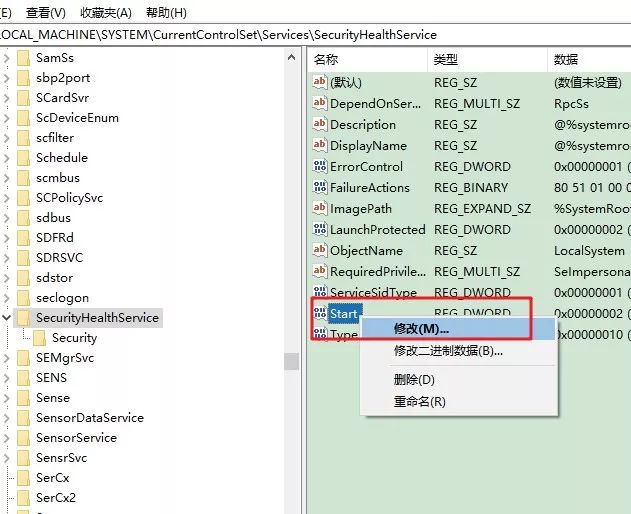Collapse the SecurityHealthService tree node
631x514 pixels.
click(x=7, y=318)
